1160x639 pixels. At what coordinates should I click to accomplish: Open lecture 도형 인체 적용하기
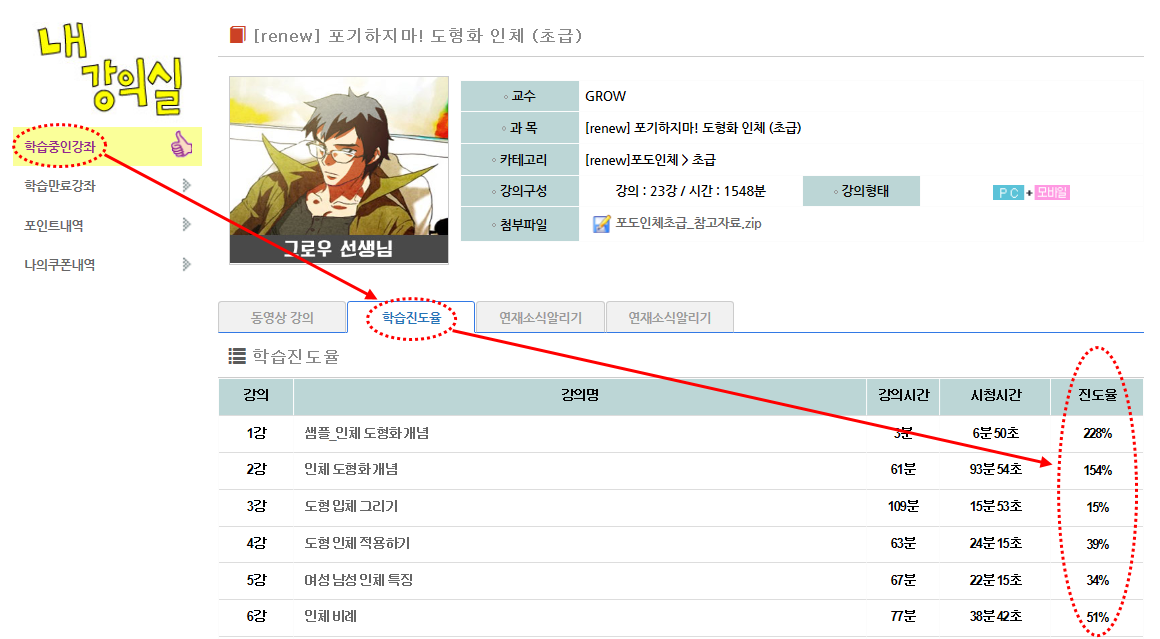pyautogui.click(x=357, y=544)
